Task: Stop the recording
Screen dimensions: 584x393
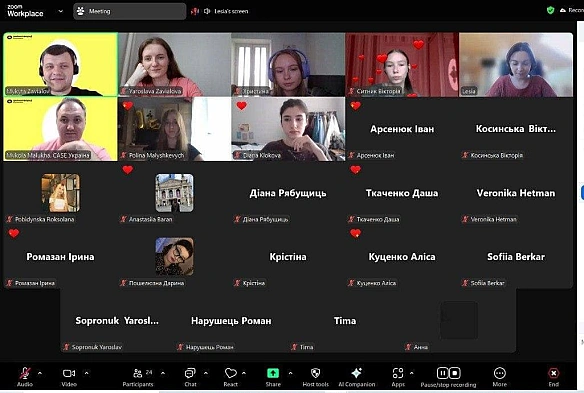Action: [455, 373]
